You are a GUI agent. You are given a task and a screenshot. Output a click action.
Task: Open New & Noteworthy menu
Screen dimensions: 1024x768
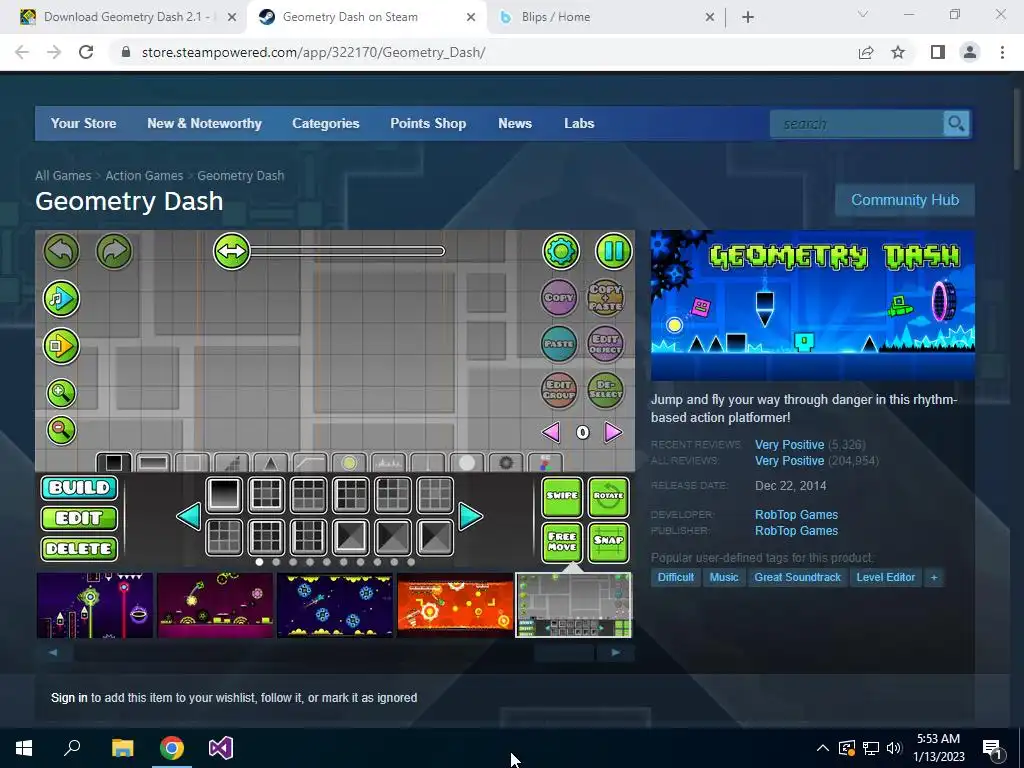pyautogui.click(x=204, y=123)
